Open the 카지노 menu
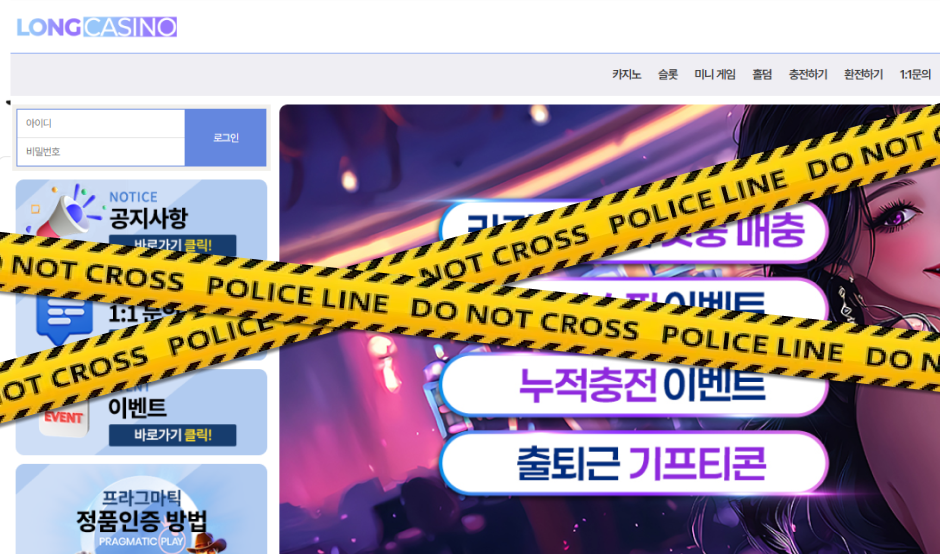Screen dimensions: 940x554 click(626, 74)
